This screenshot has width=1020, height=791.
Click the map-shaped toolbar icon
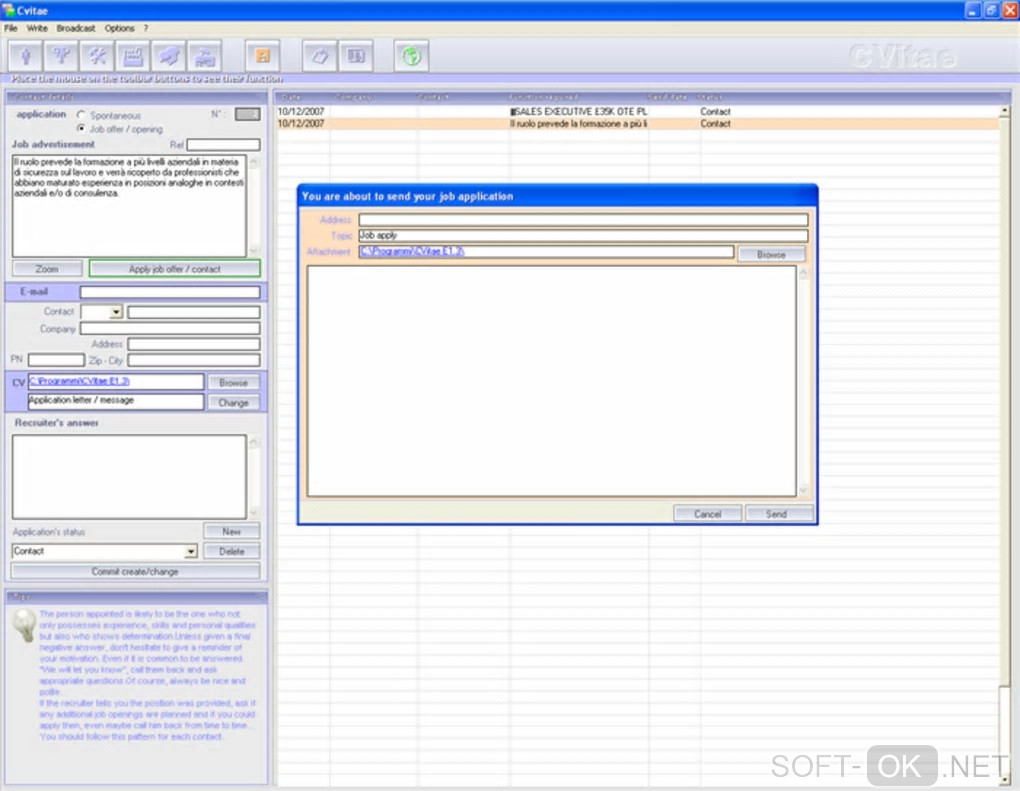point(168,57)
